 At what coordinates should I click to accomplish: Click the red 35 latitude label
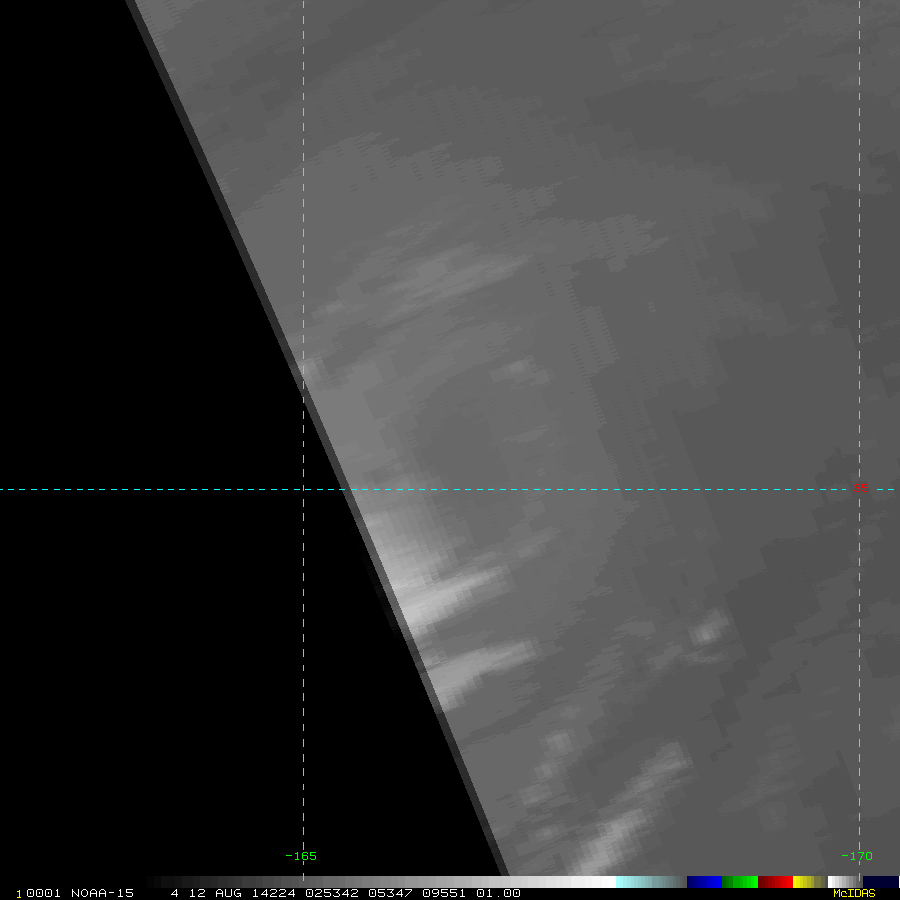tap(860, 488)
